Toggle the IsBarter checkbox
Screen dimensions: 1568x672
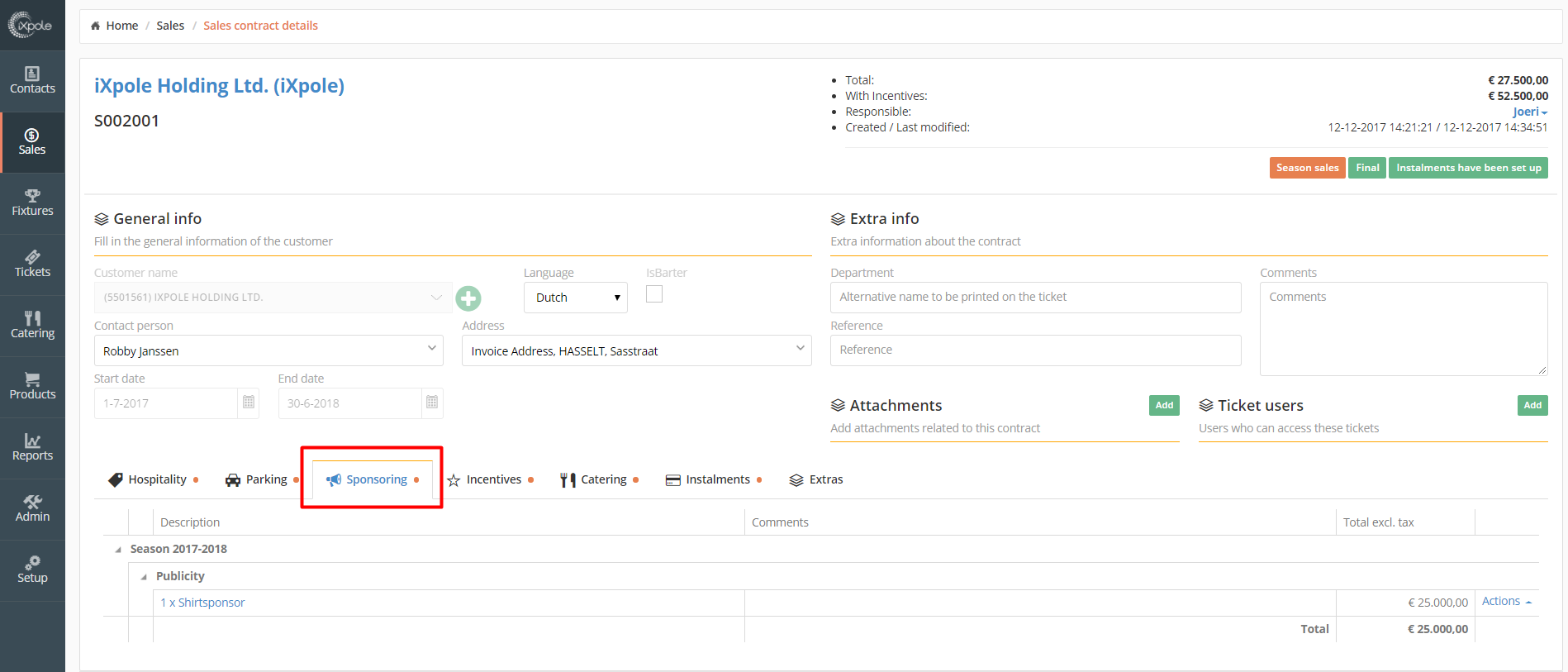pos(654,294)
